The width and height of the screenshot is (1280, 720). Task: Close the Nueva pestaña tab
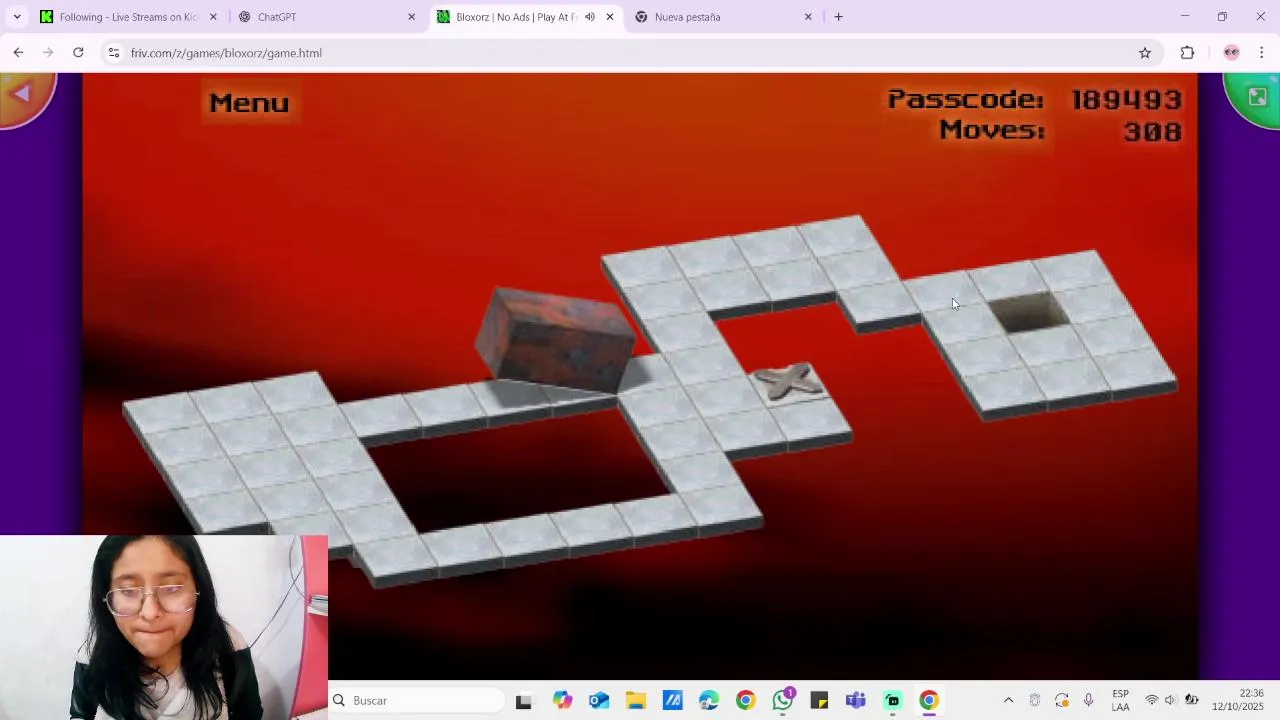(x=808, y=17)
